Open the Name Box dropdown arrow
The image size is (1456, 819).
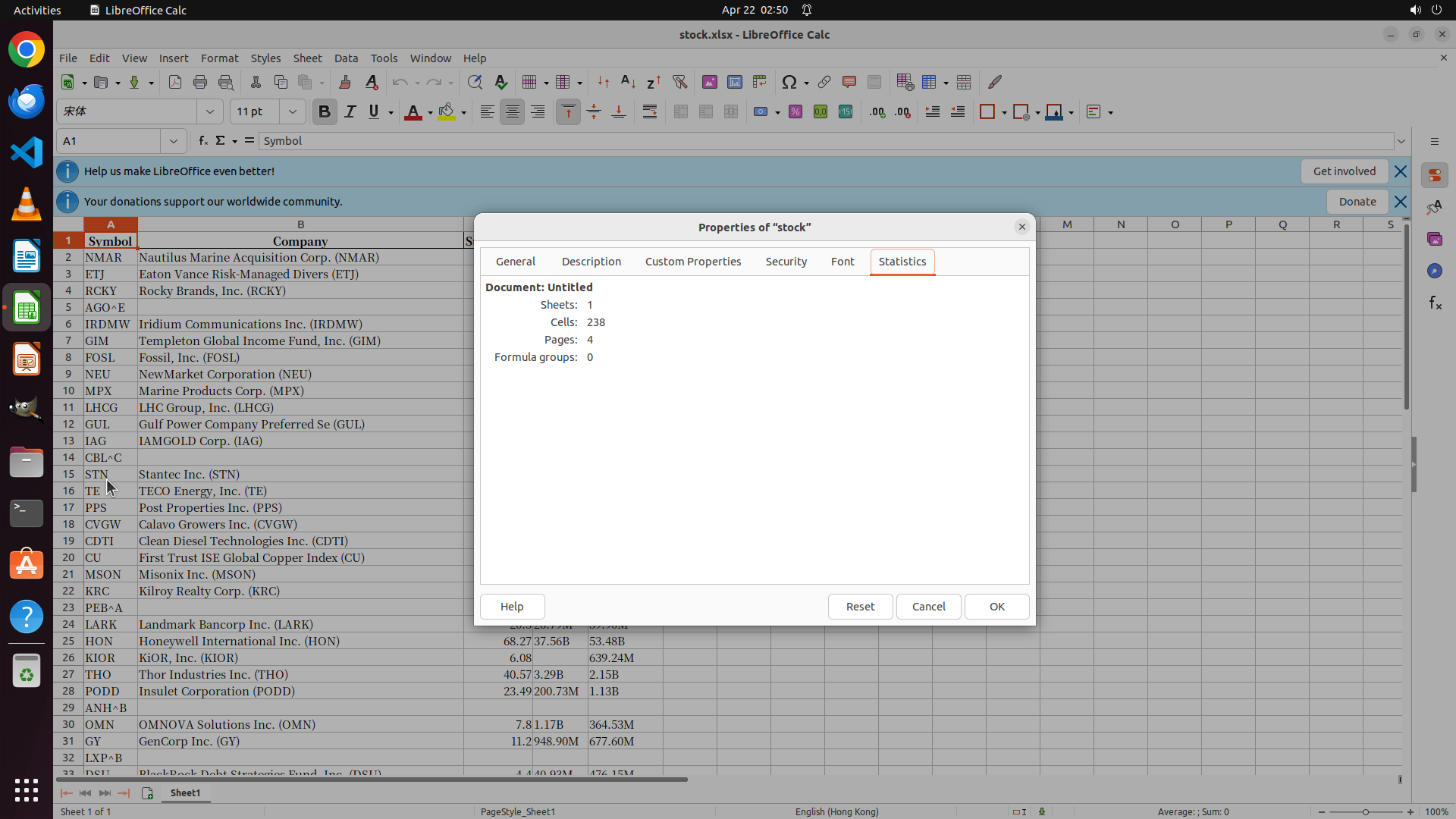(174, 141)
